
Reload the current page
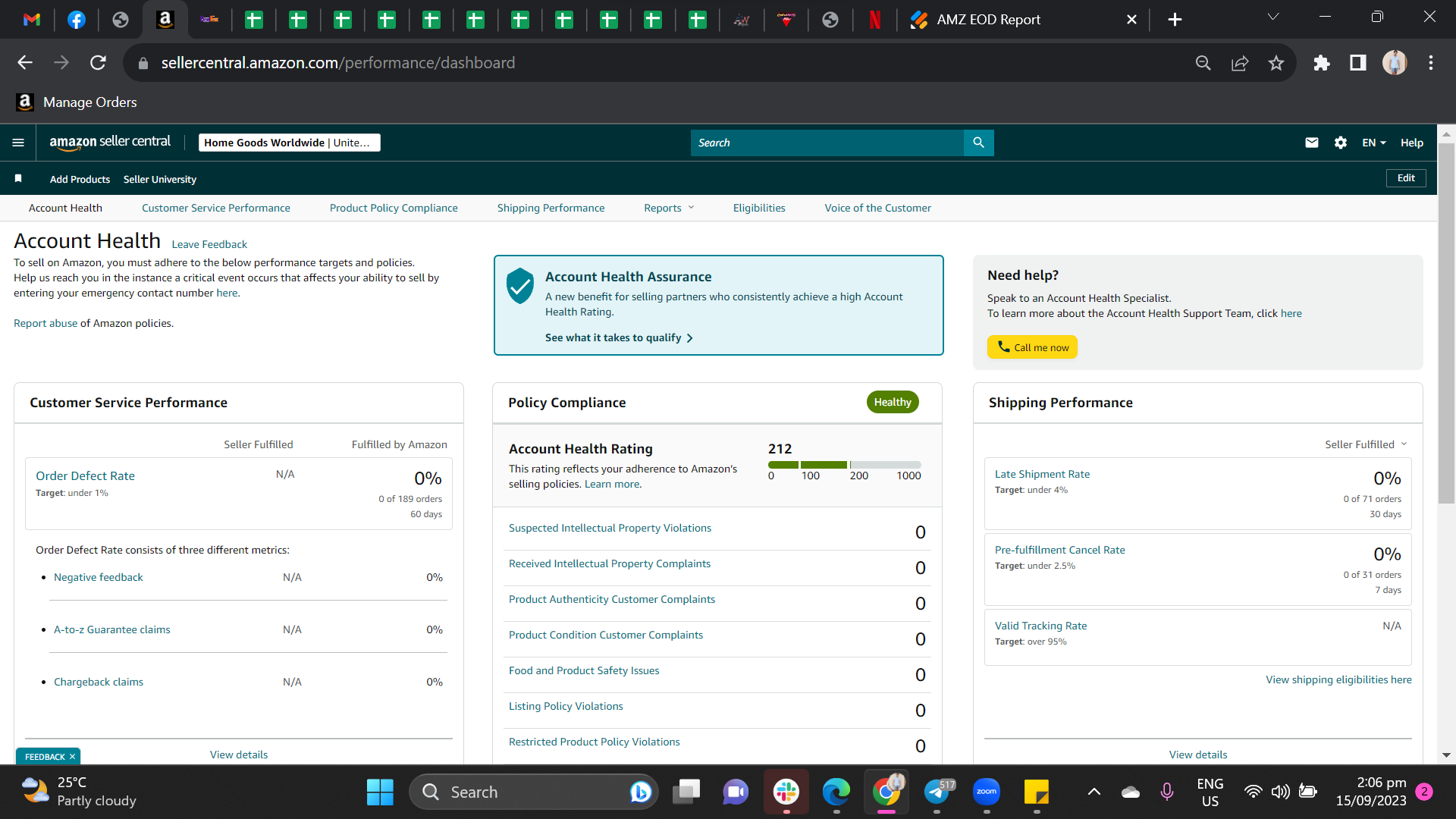tap(98, 63)
